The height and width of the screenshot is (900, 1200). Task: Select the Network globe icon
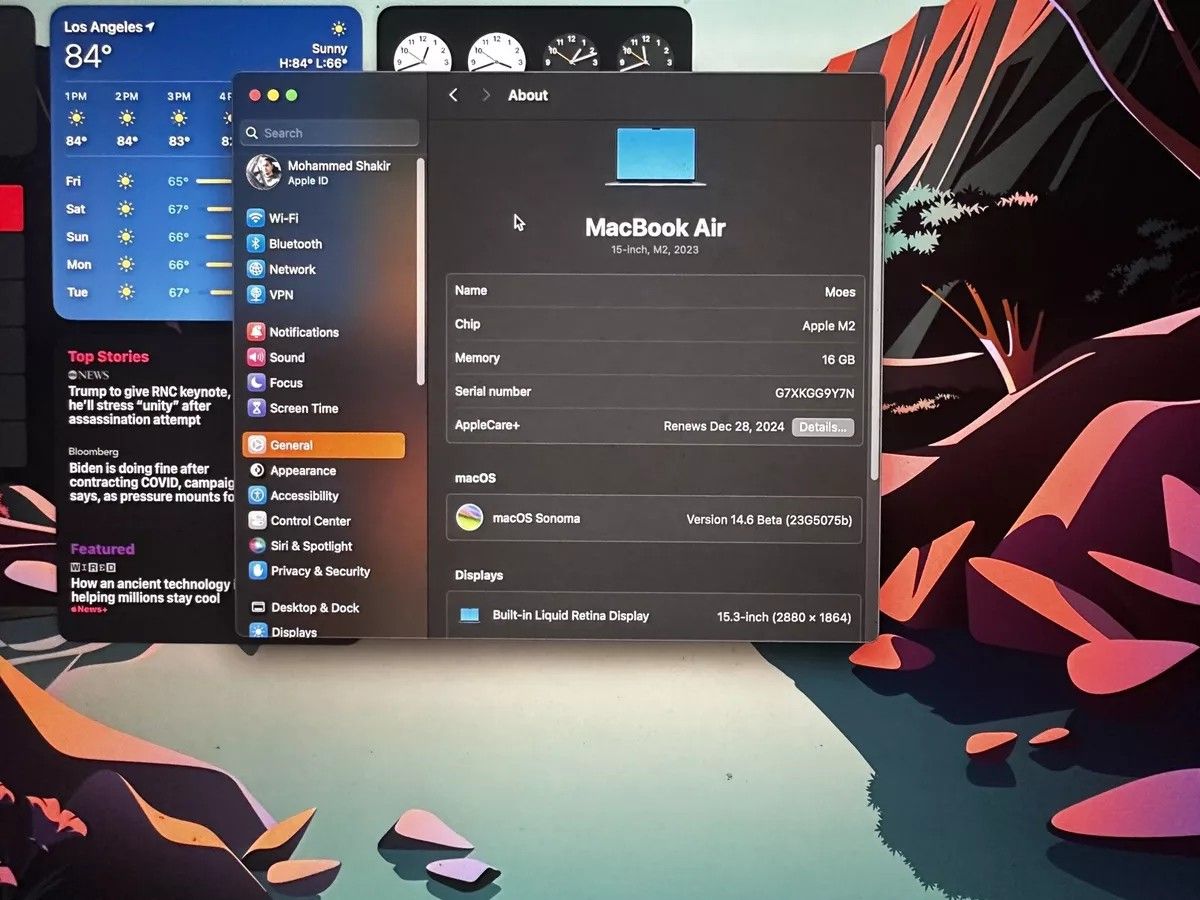[256, 269]
